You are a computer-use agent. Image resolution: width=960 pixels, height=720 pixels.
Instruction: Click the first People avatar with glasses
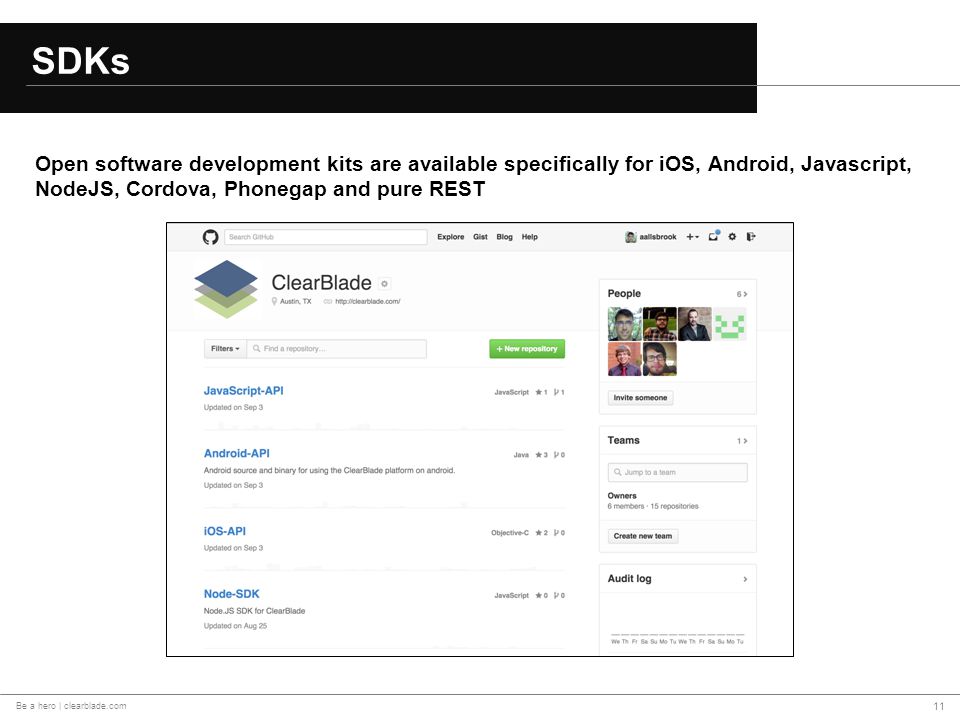pyautogui.click(x=624, y=324)
